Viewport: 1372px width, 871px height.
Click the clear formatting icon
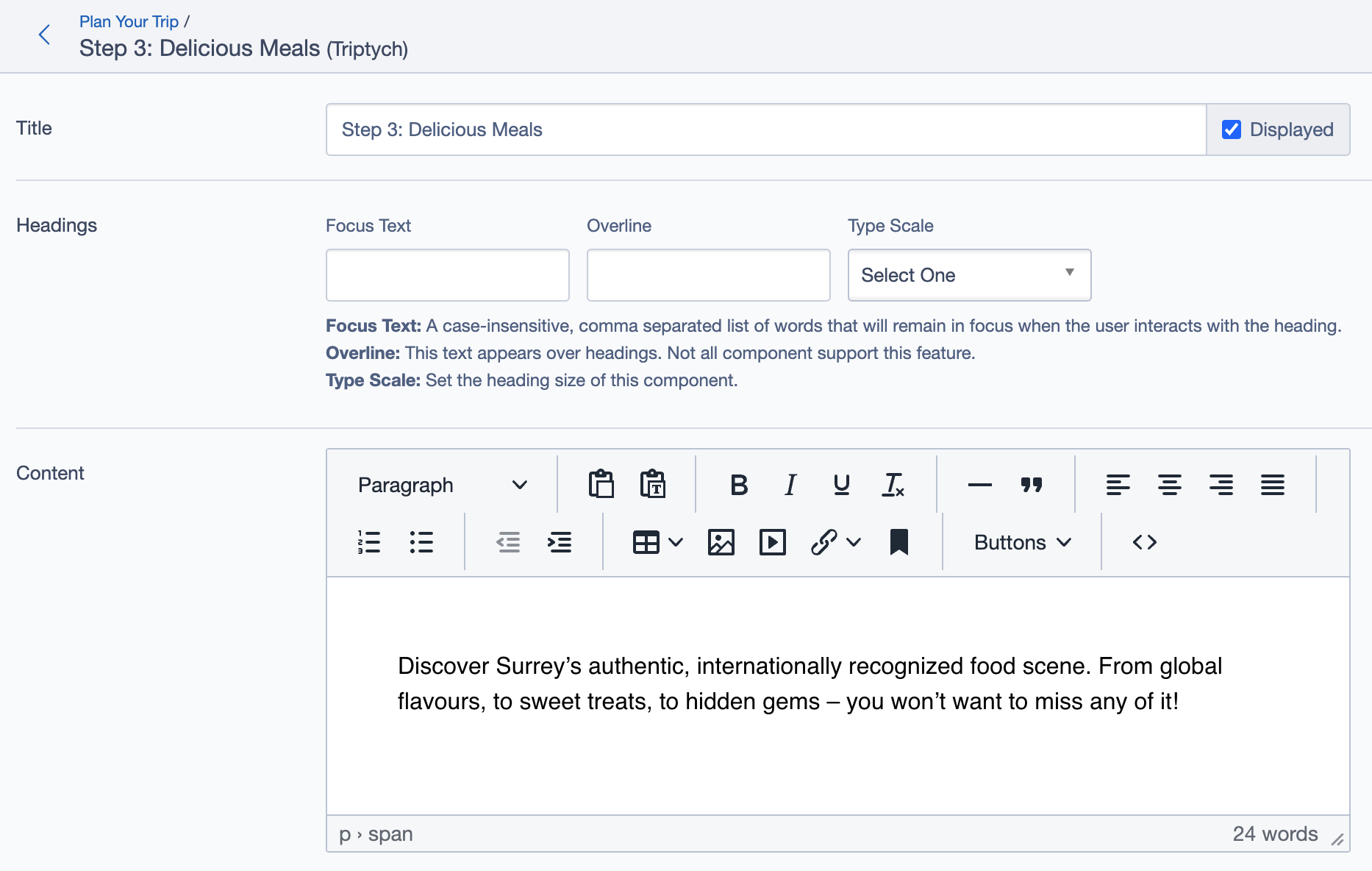(893, 485)
